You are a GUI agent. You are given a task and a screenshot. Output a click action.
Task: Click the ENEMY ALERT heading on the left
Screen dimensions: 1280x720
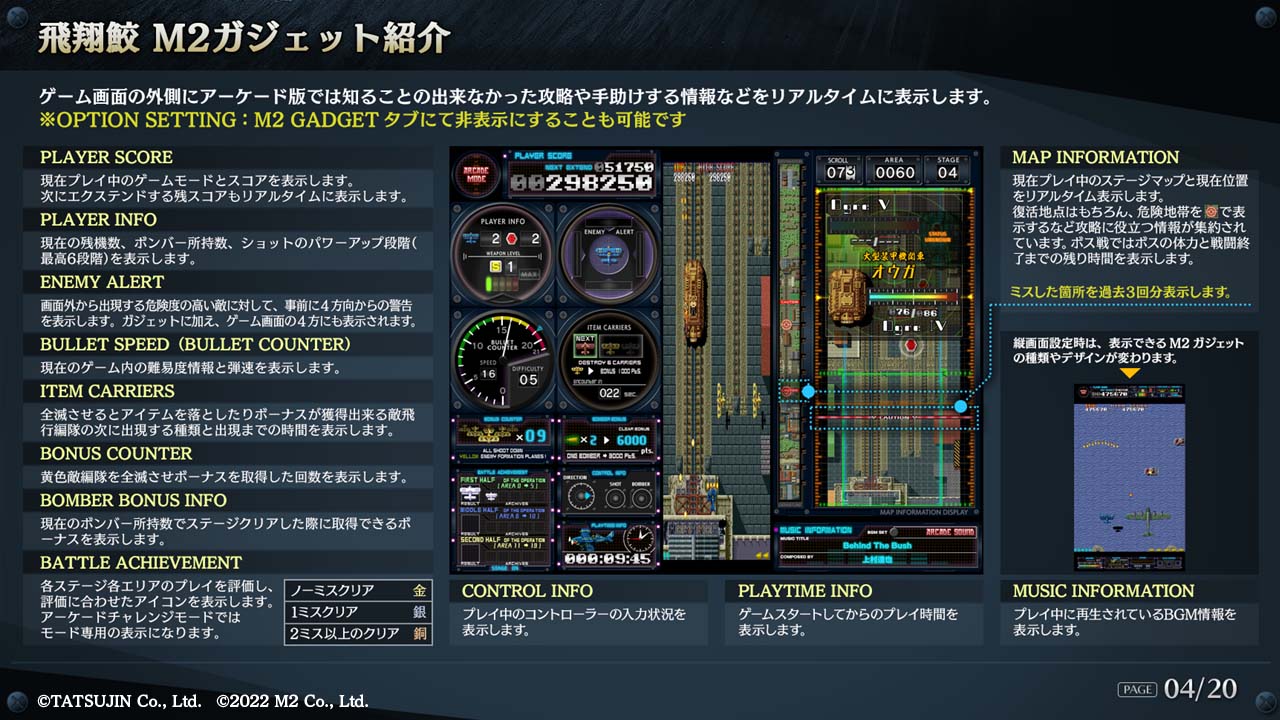tap(102, 282)
